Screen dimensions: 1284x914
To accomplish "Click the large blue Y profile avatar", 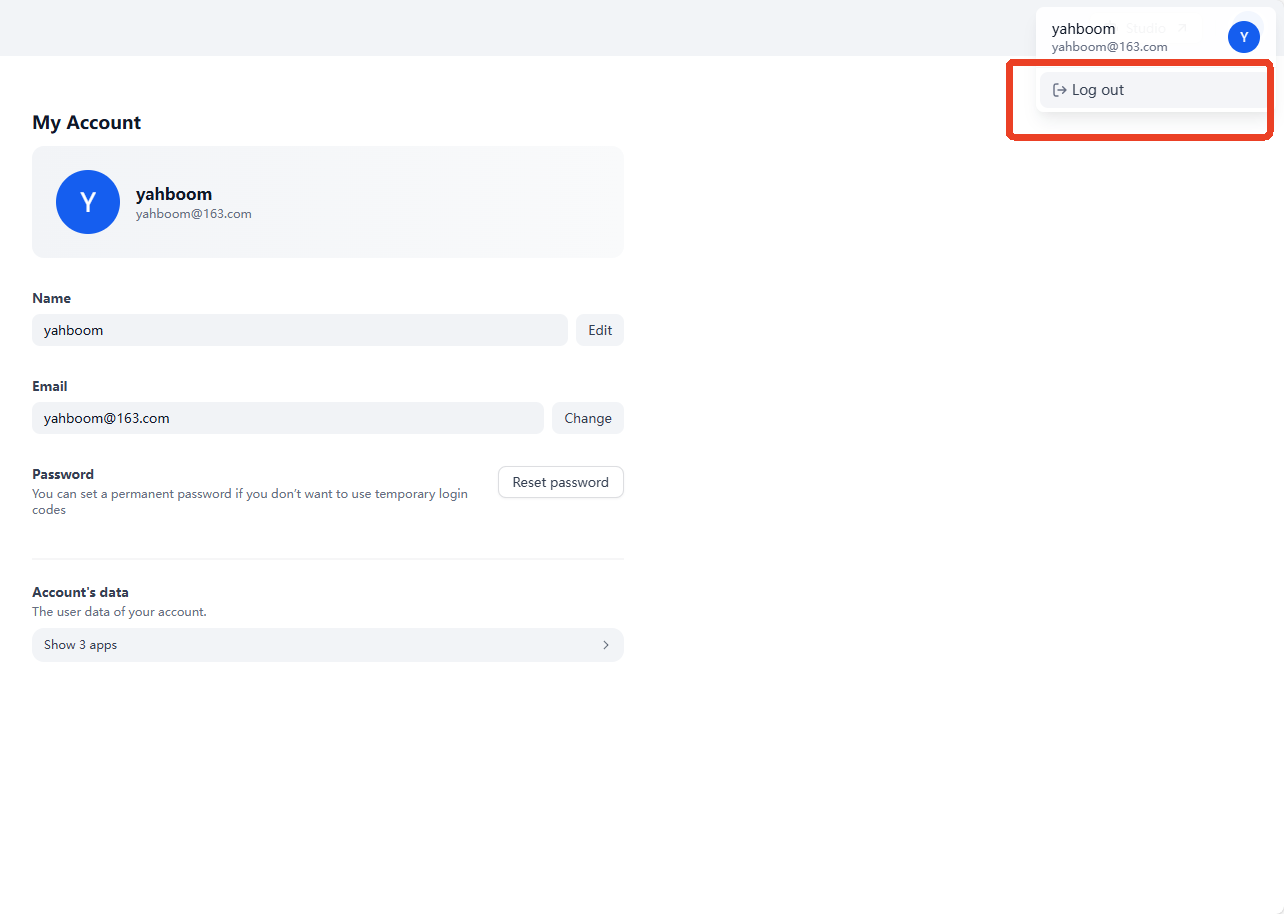I will click(88, 202).
